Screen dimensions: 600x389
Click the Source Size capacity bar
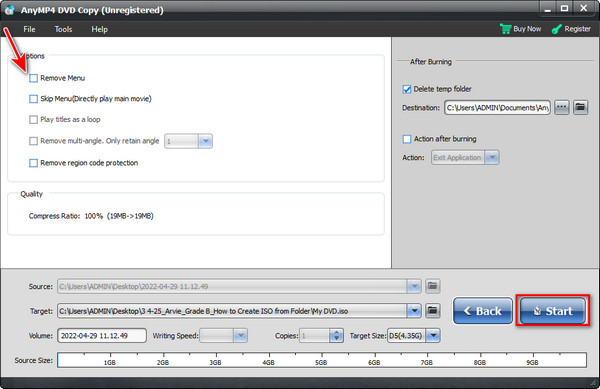coord(322,360)
